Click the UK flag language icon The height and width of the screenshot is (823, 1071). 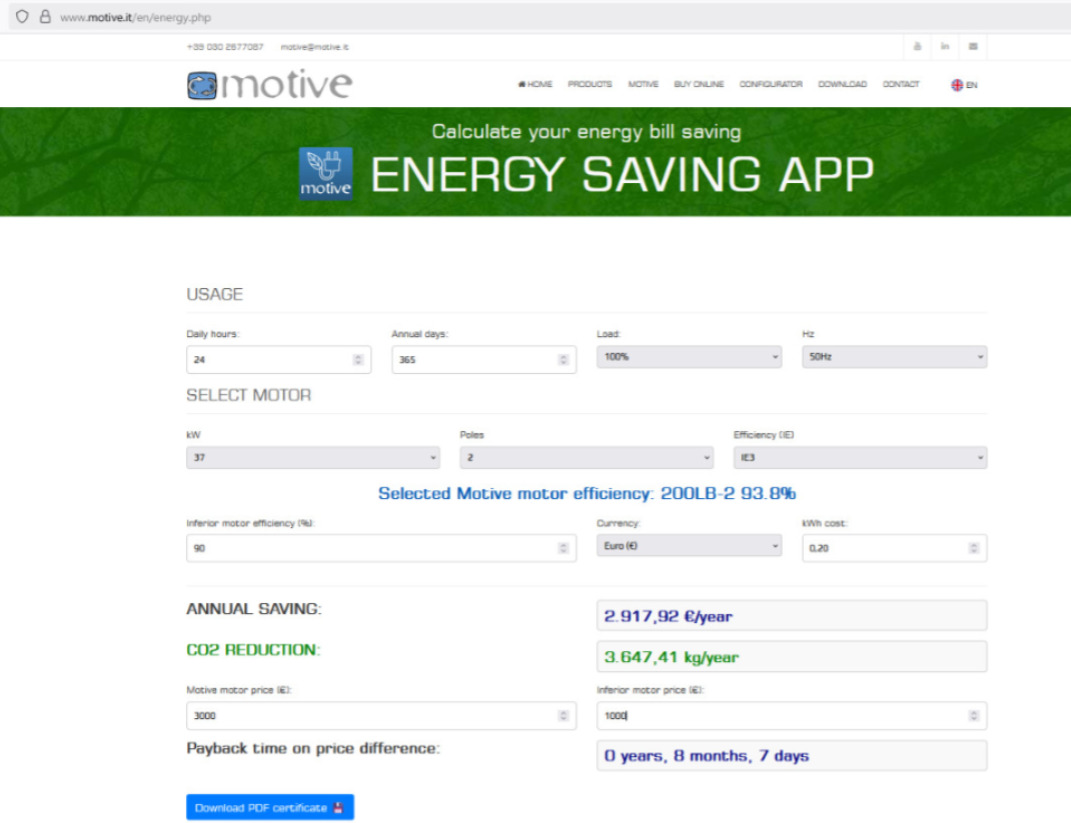(957, 85)
